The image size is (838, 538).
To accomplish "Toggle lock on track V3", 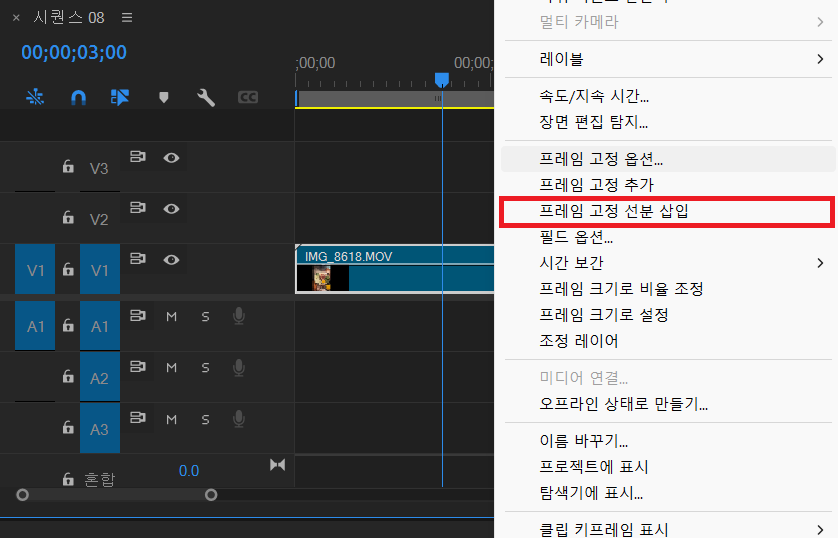I will point(68,167).
